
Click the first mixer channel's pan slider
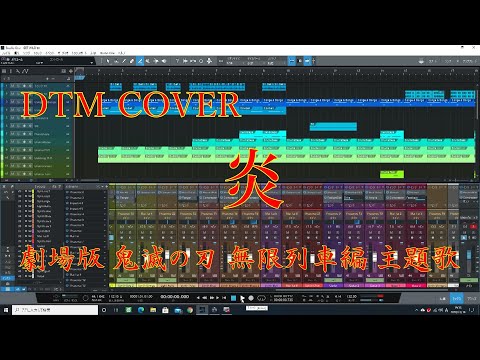pyautogui.click(x=126, y=221)
